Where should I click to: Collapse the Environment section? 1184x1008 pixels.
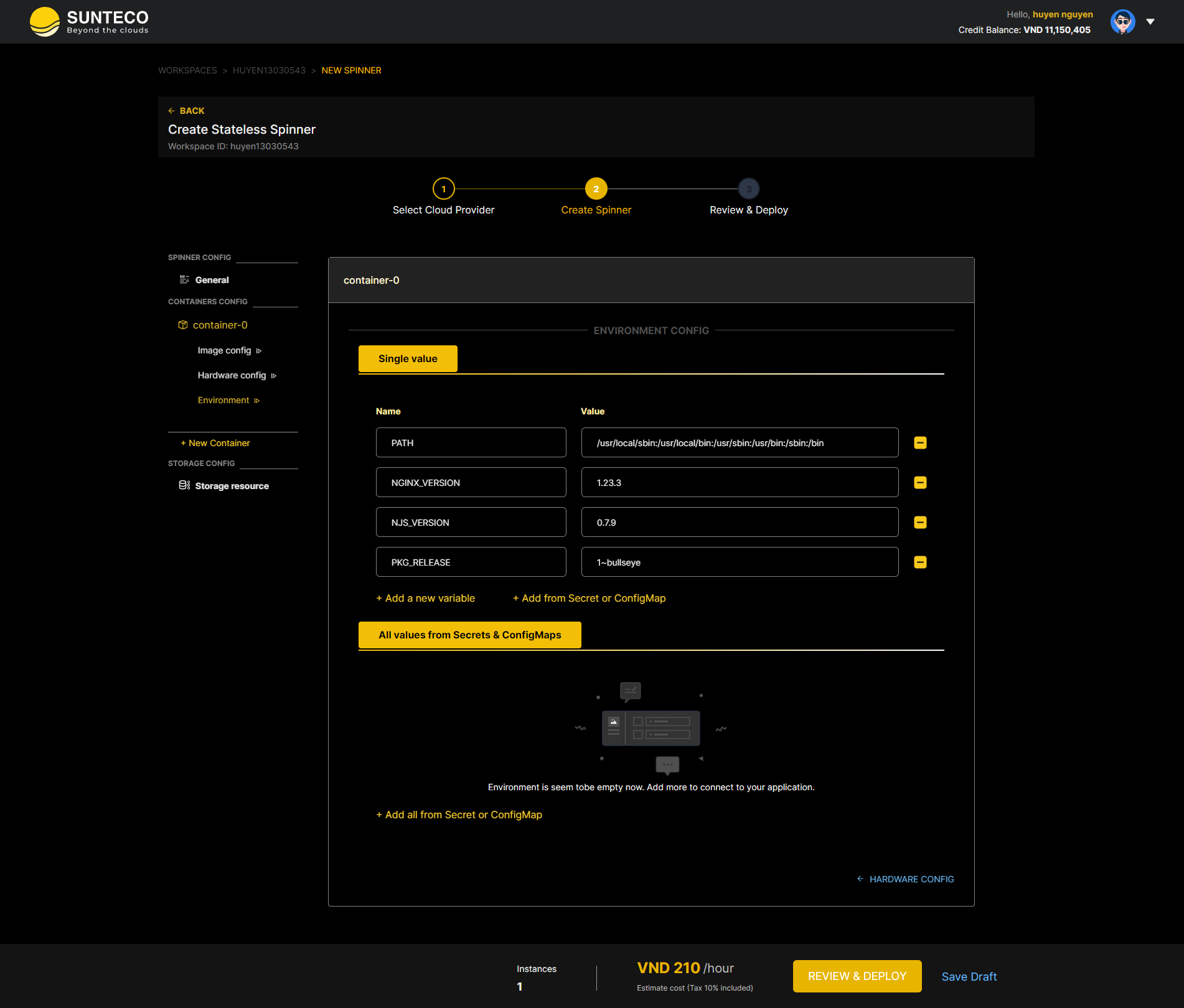pos(256,400)
